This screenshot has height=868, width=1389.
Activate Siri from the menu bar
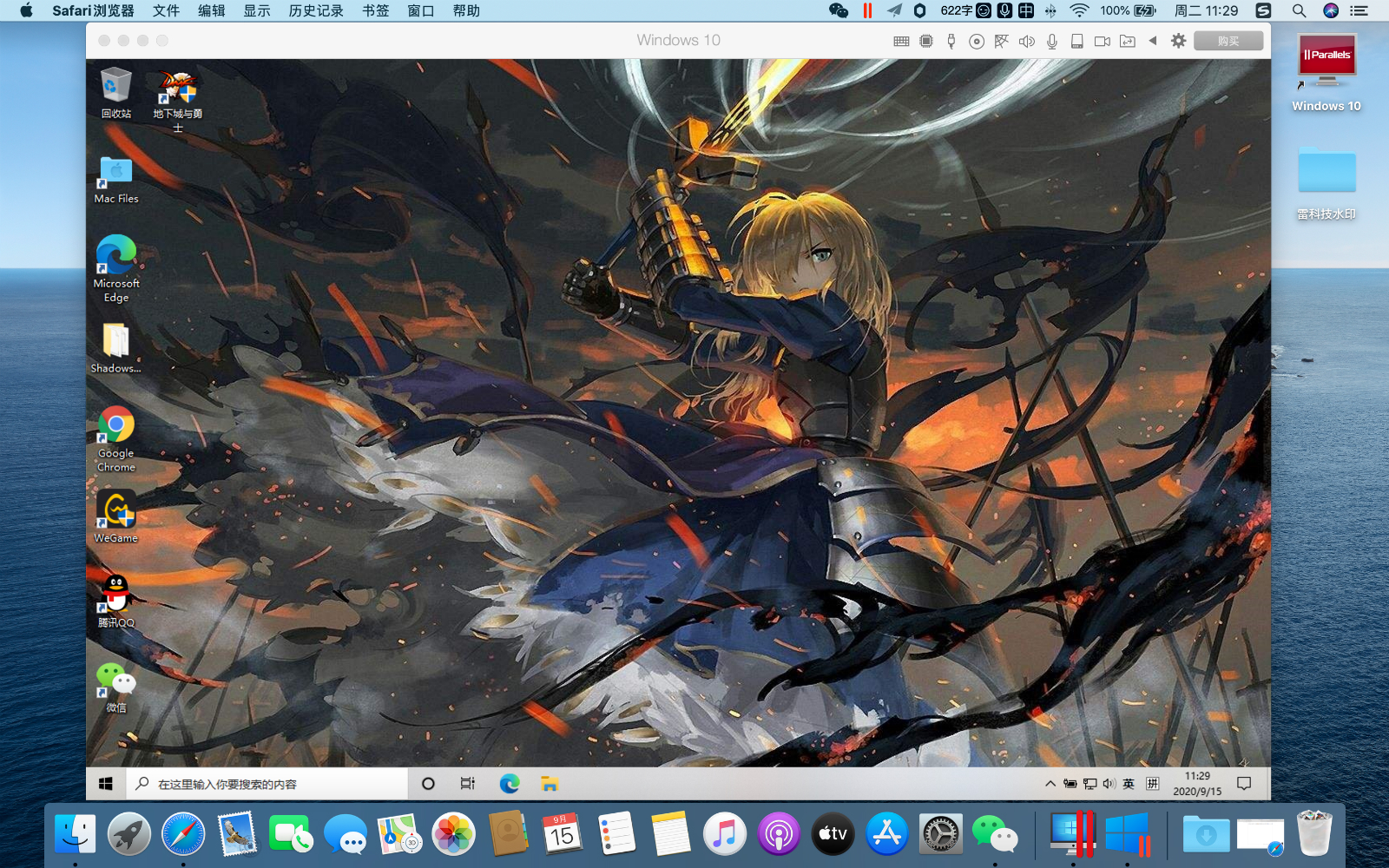click(x=1330, y=10)
